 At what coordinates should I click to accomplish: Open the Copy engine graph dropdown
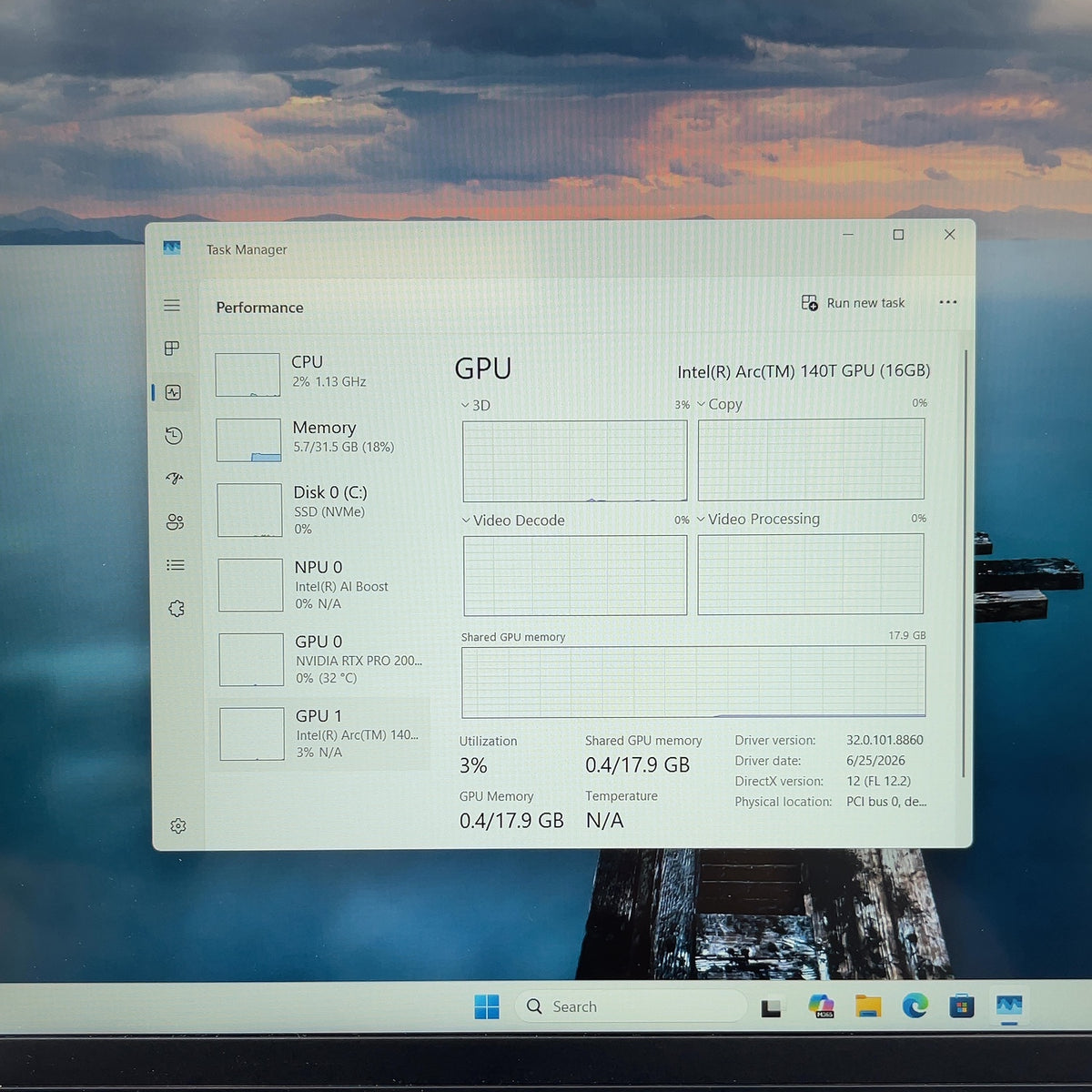click(x=720, y=404)
